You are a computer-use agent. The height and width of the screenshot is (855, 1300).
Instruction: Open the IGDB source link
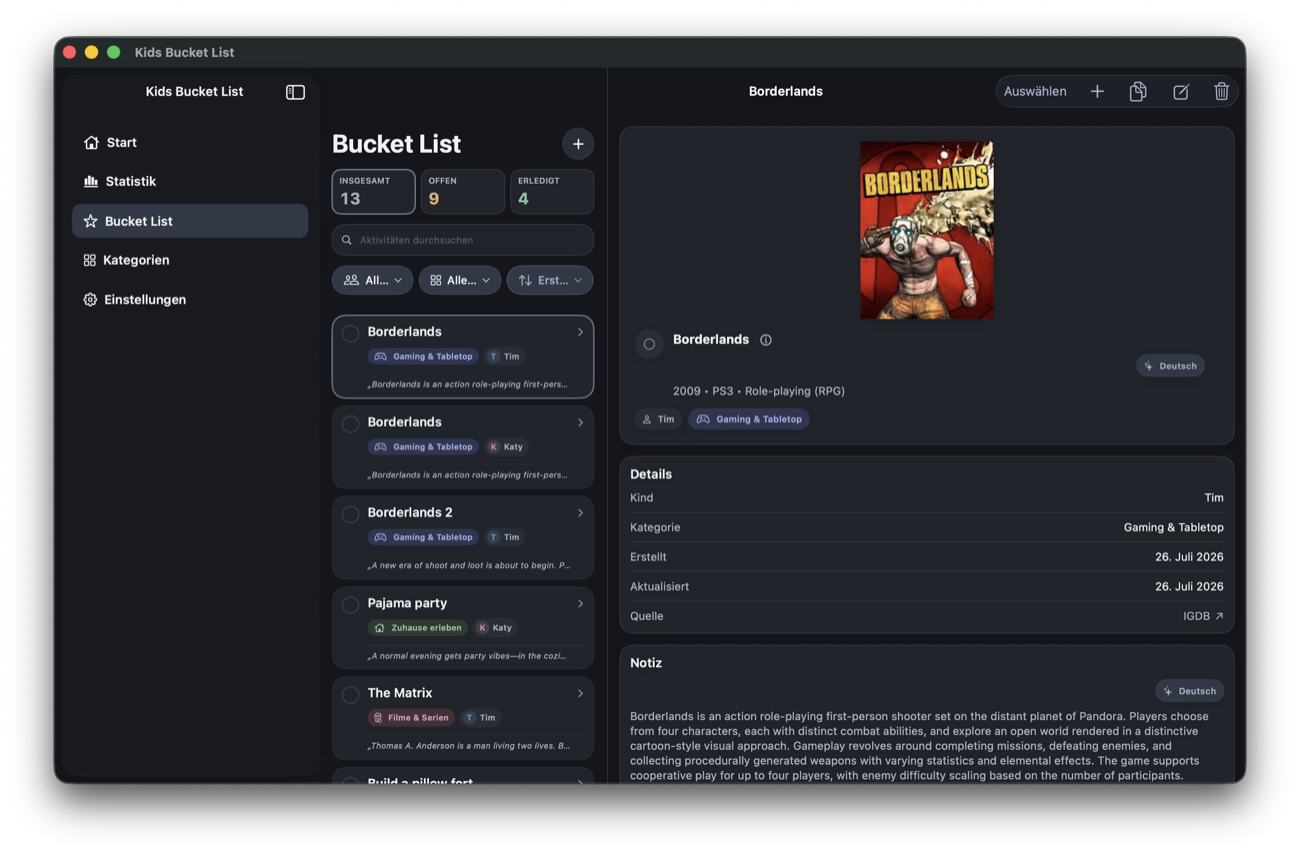tap(1203, 616)
